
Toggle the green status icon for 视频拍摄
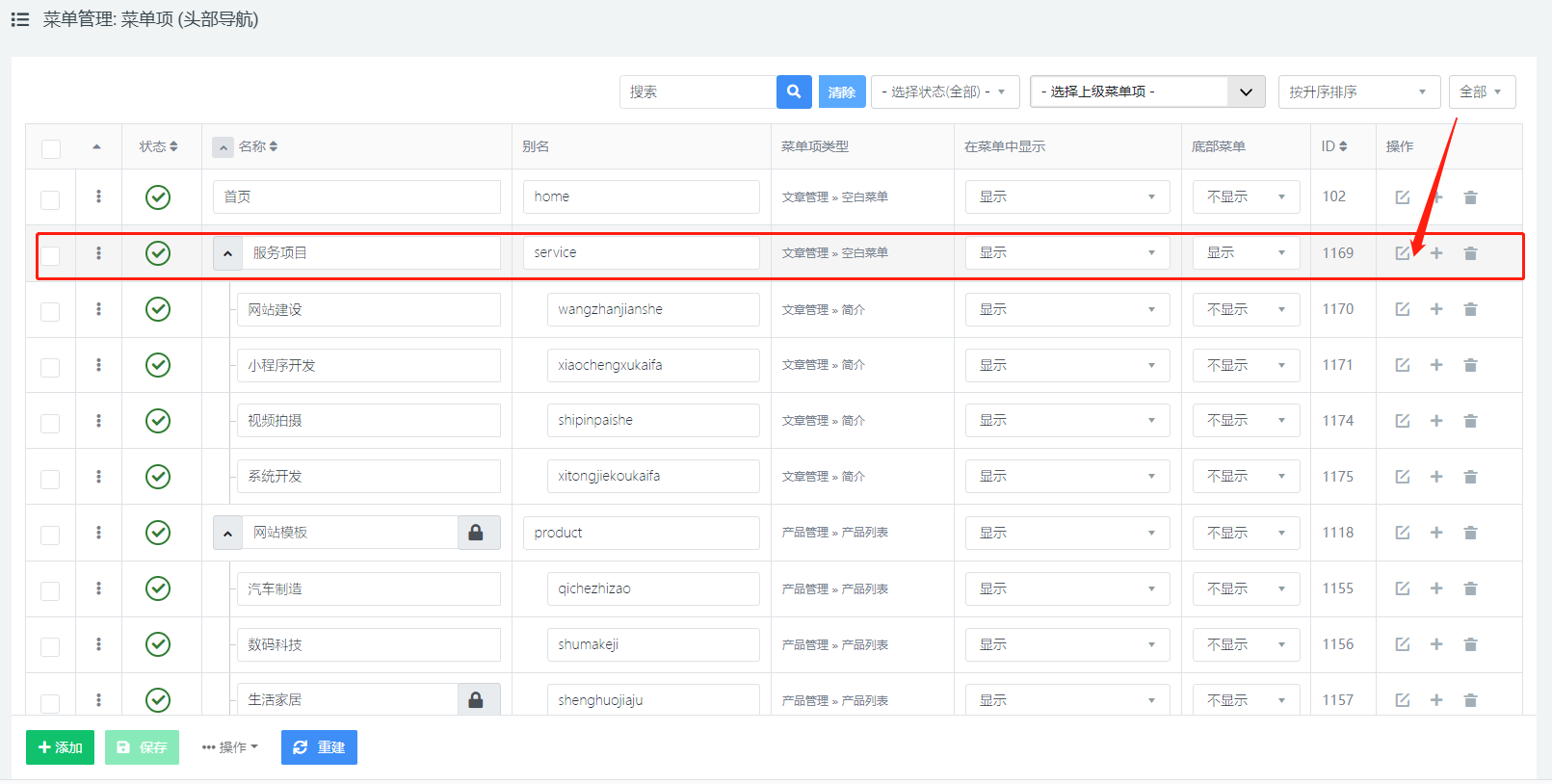[158, 421]
